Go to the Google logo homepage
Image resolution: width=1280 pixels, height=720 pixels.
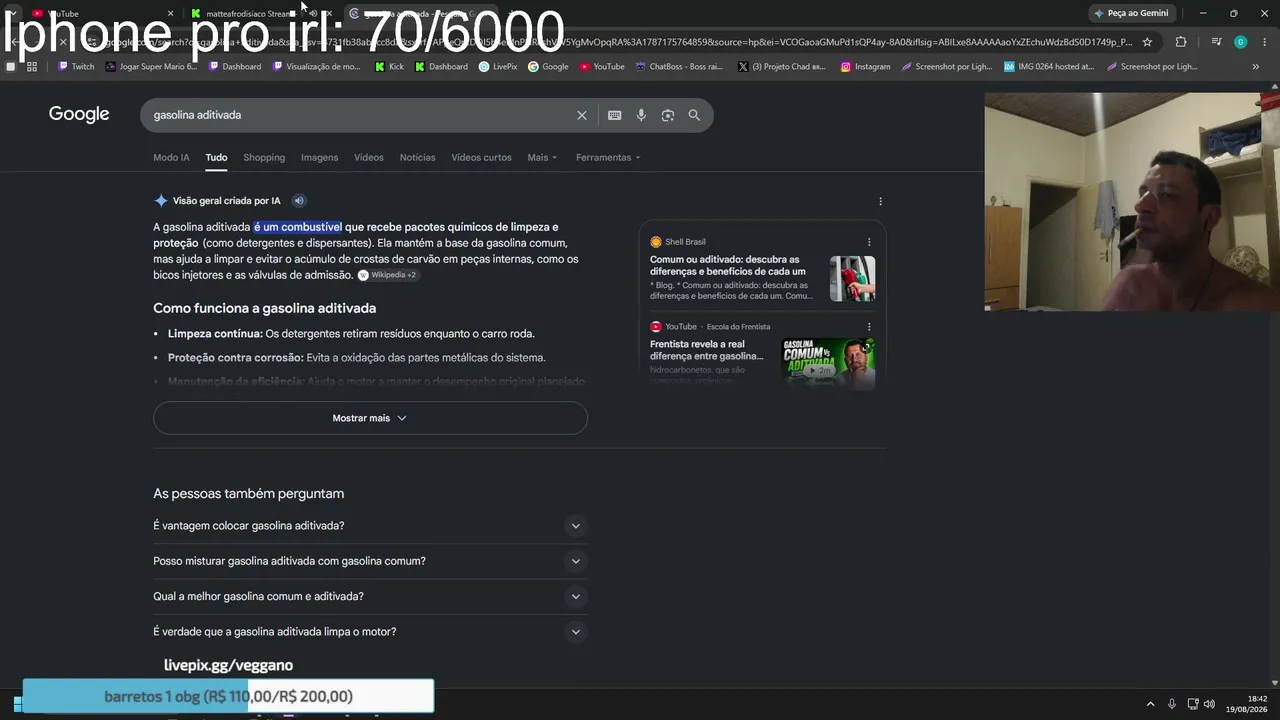79,114
